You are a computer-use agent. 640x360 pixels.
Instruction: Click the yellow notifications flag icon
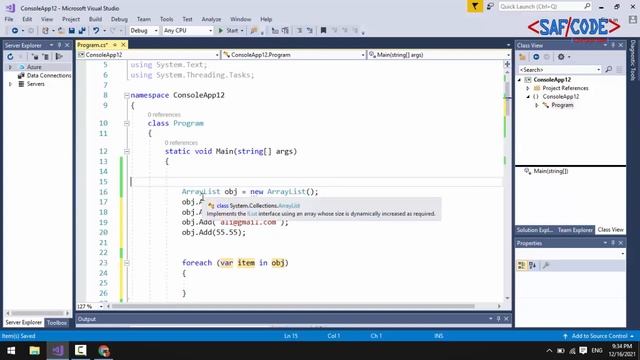coord(475,7)
